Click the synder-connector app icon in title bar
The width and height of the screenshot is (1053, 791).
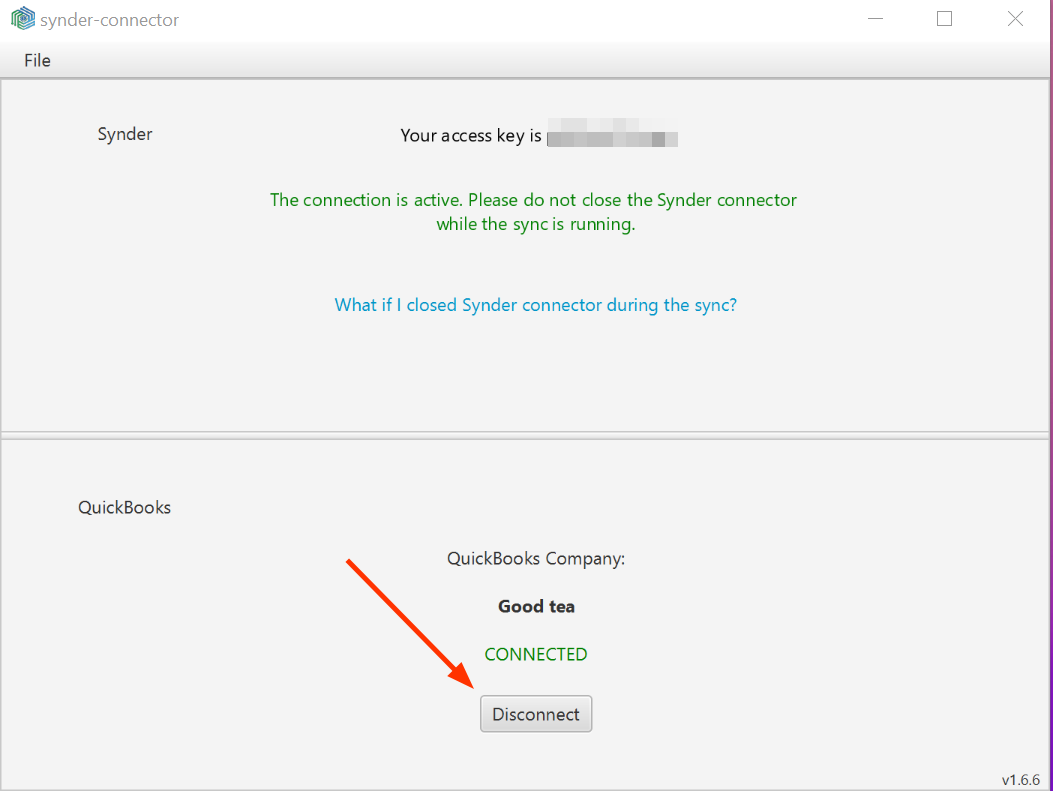pos(23,18)
